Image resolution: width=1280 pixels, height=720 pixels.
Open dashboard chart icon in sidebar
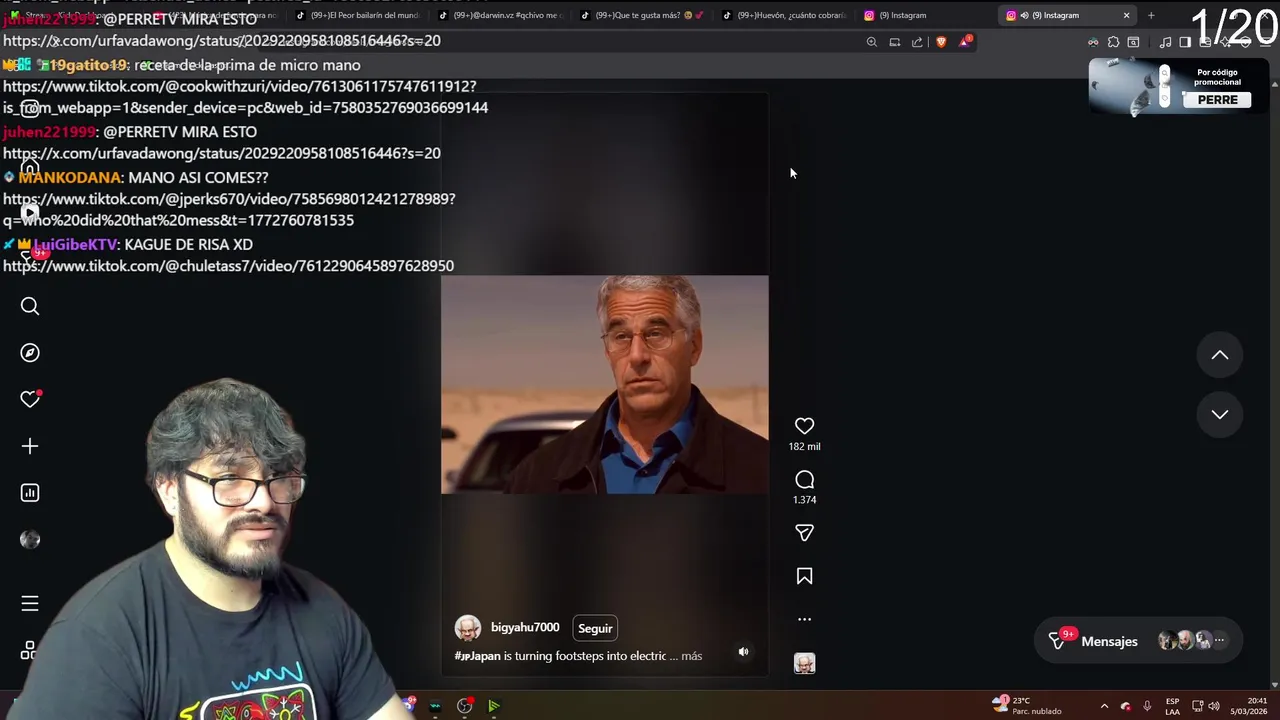pos(30,493)
